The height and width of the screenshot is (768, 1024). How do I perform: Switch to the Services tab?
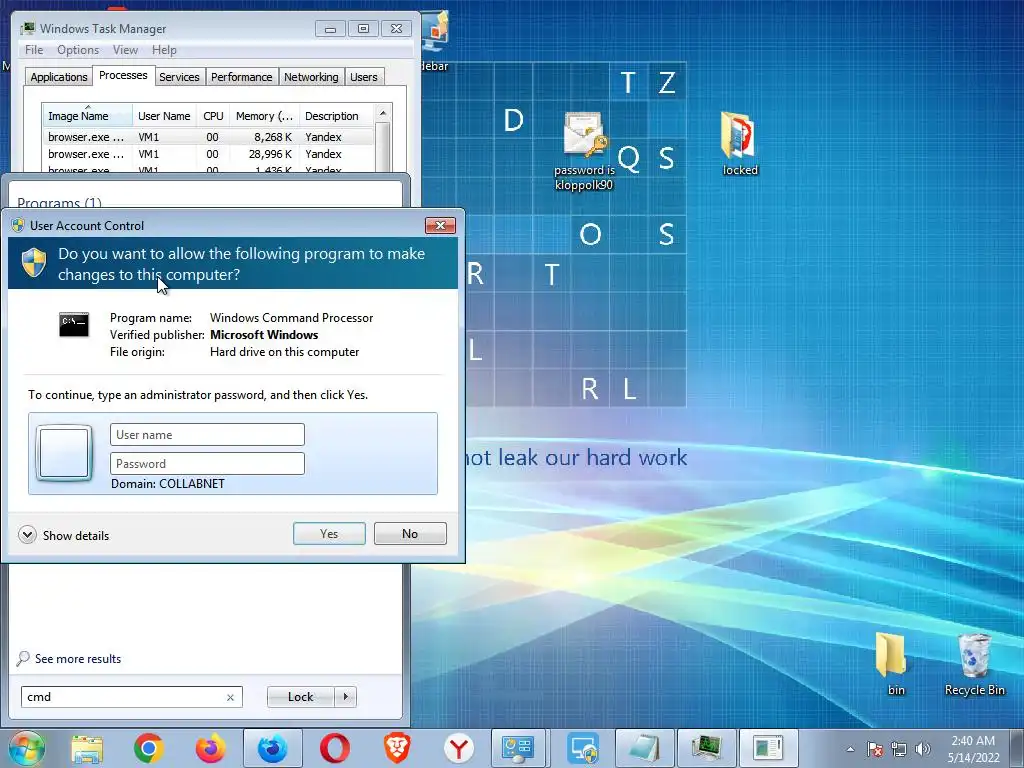tap(179, 77)
